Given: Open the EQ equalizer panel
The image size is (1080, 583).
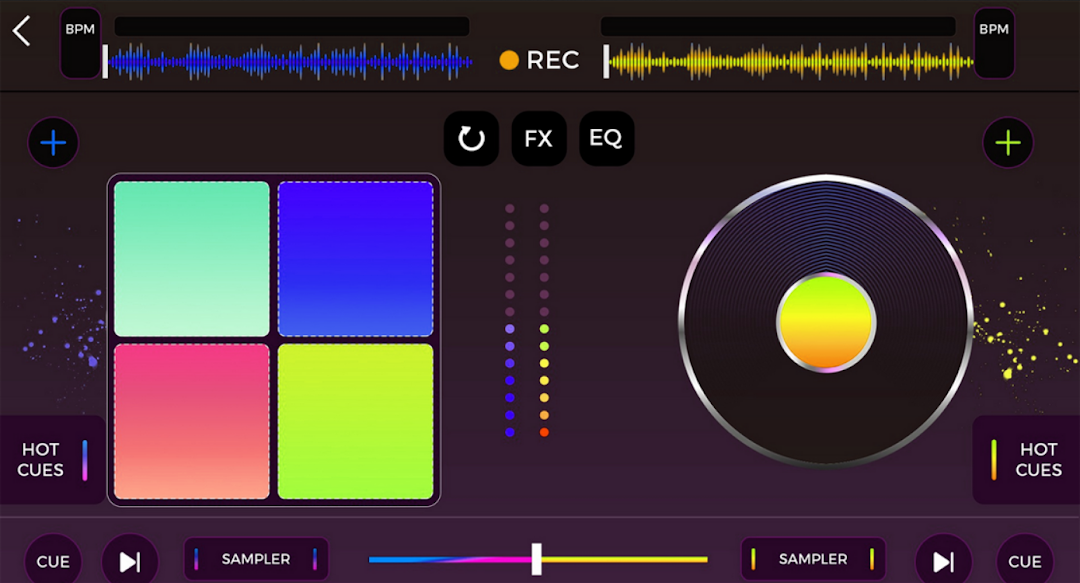Looking at the screenshot, I should (606, 139).
